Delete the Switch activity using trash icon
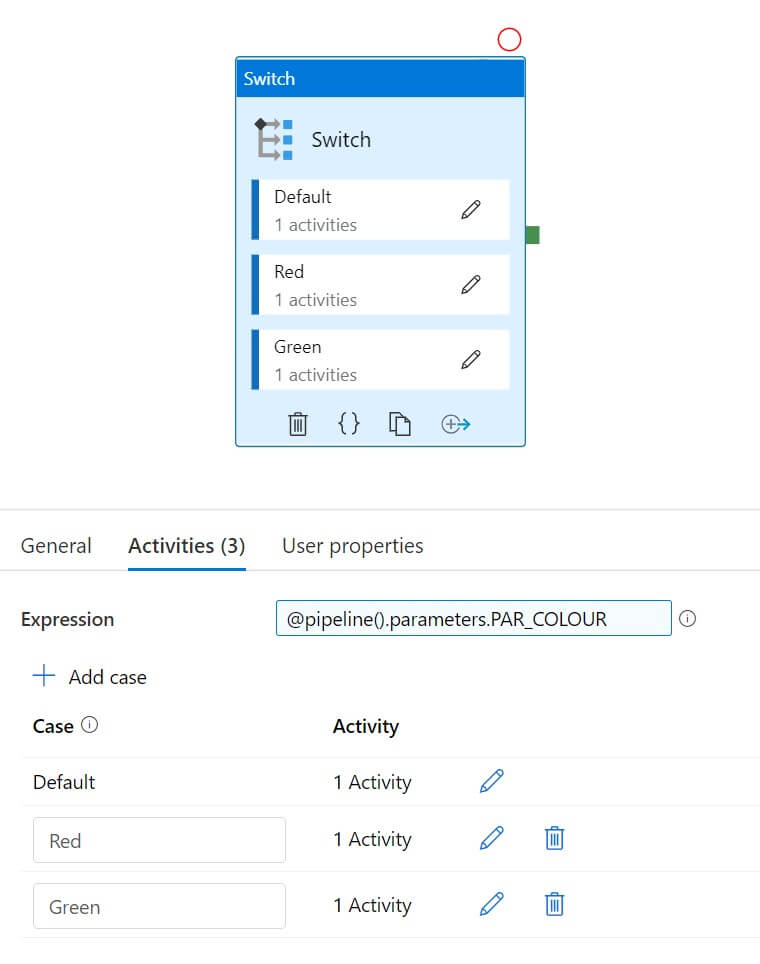760x964 pixels. 297,424
